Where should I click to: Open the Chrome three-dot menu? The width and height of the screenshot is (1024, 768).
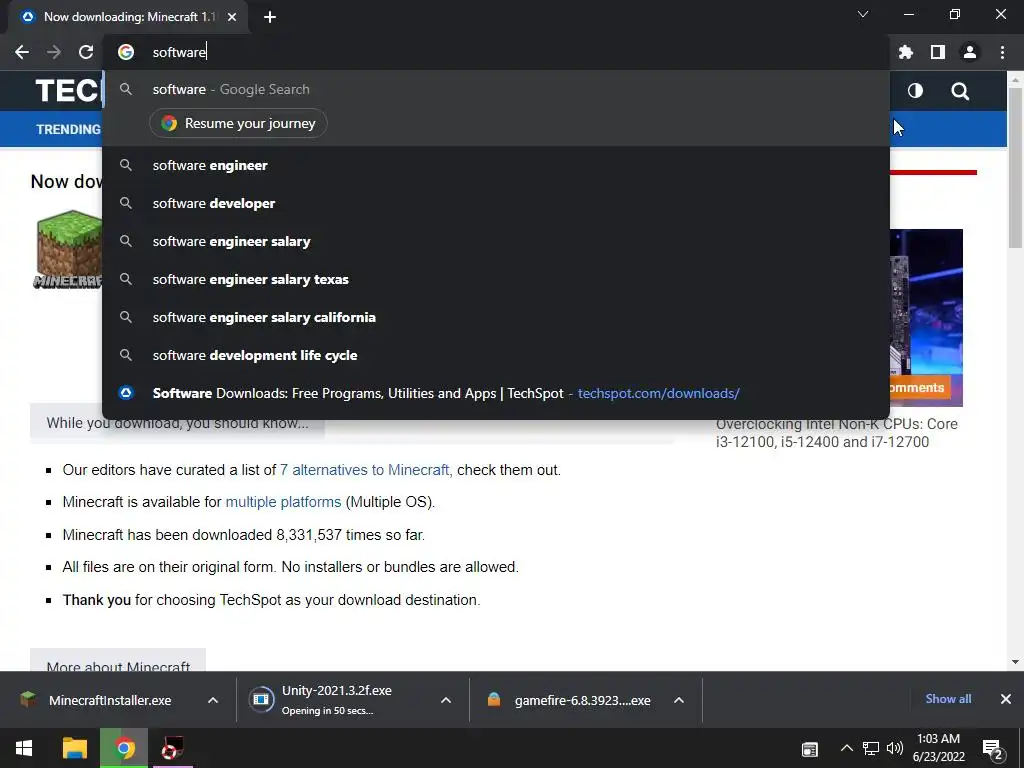(1002, 52)
